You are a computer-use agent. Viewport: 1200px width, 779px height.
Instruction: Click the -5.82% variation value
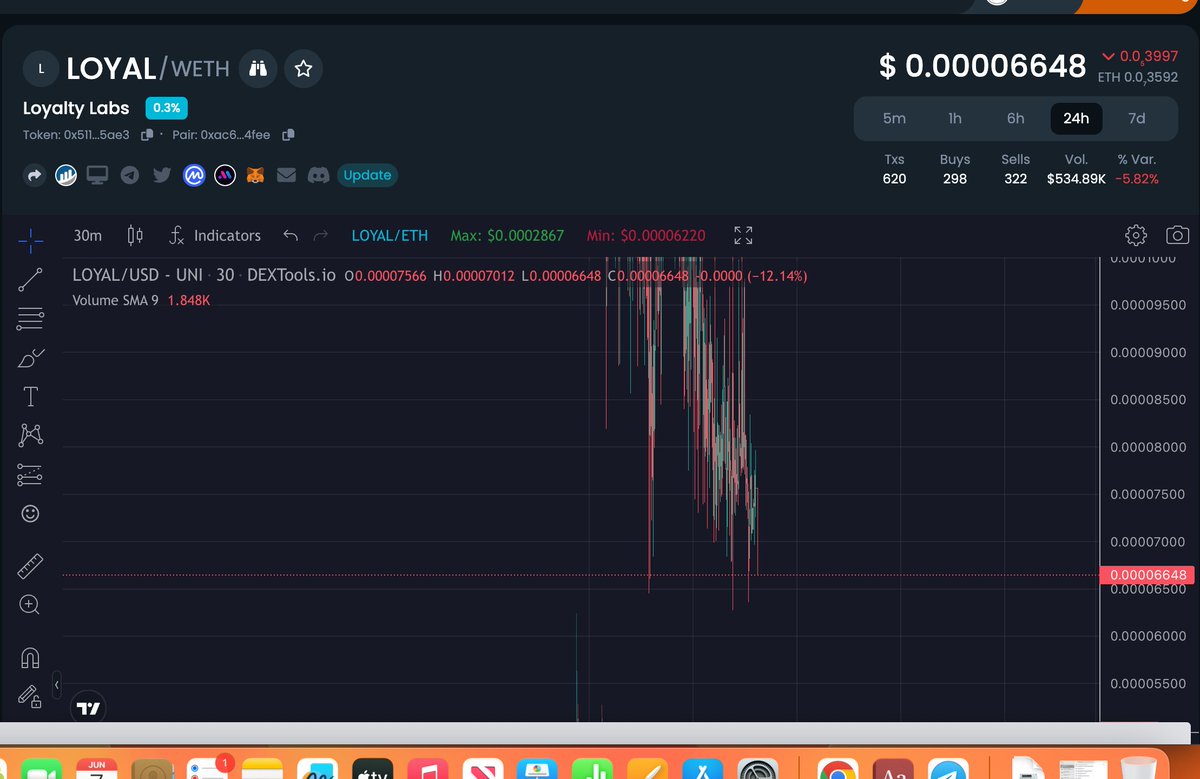(1137, 179)
